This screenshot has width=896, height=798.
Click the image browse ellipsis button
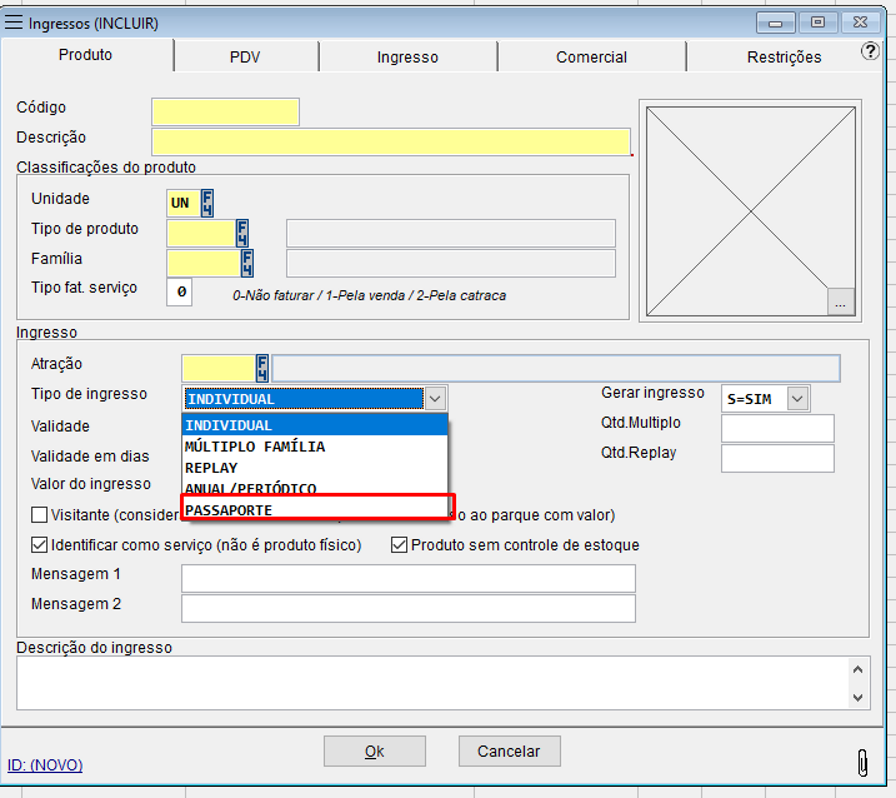841,302
